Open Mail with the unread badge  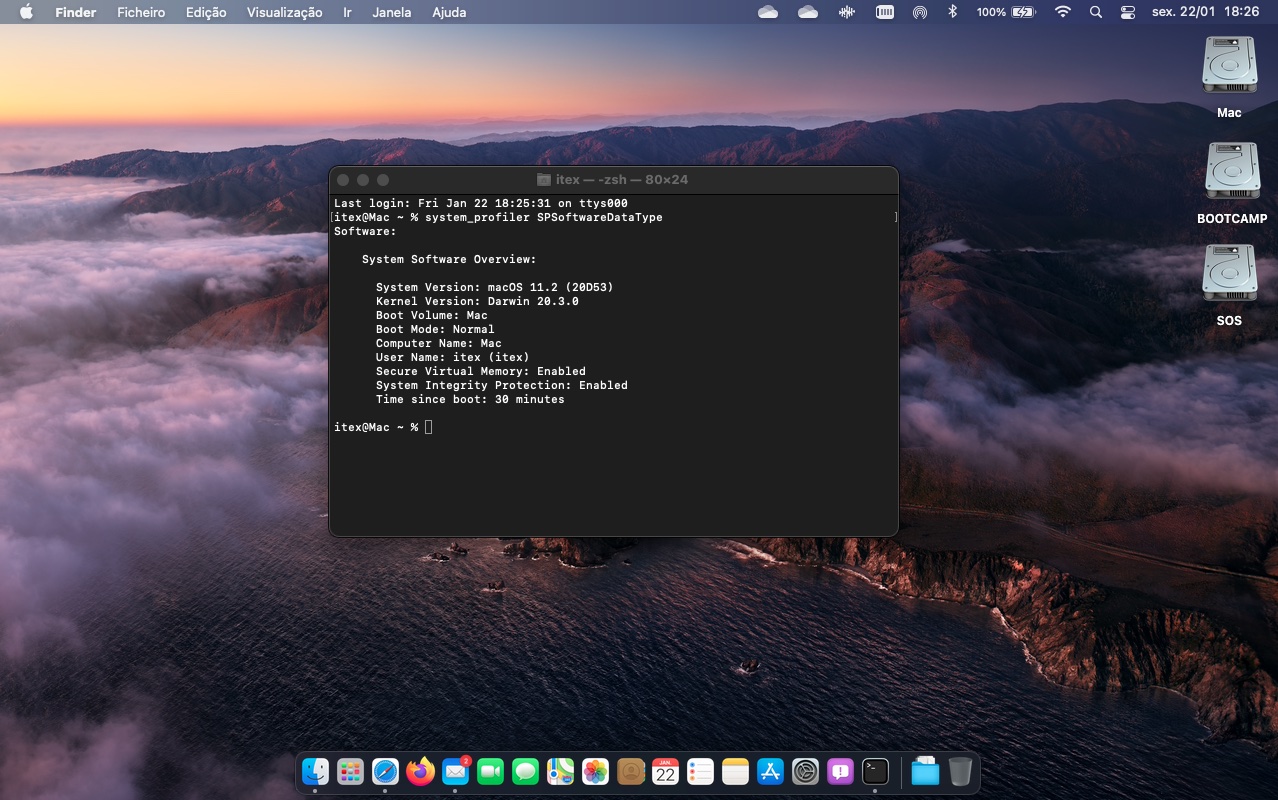pyautogui.click(x=456, y=772)
